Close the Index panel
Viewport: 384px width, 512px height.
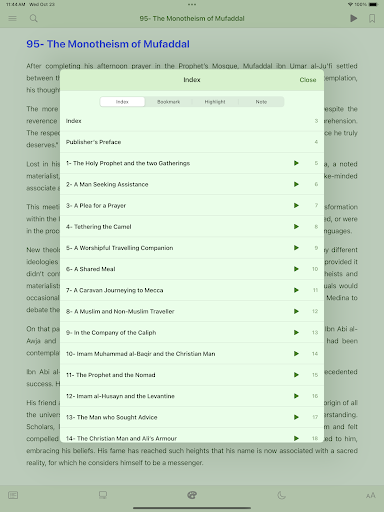coord(308,80)
